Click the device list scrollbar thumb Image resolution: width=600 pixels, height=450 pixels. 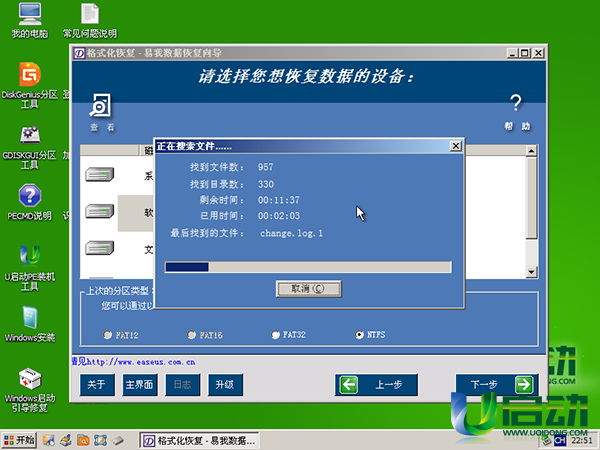coord(532,198)
